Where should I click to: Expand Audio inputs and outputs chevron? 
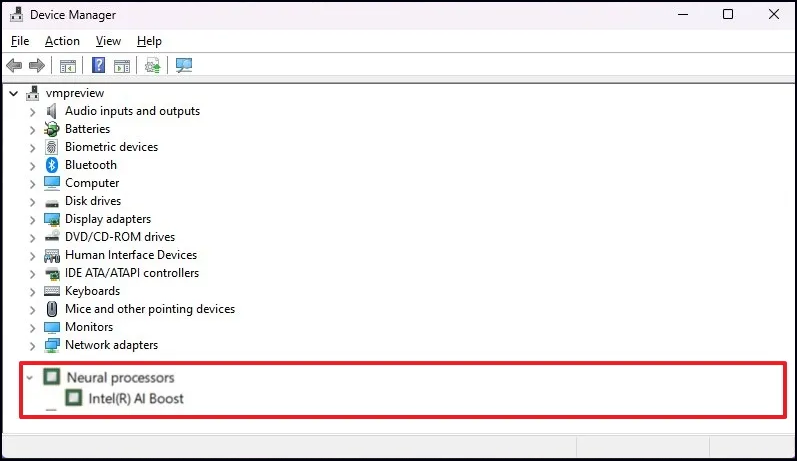coord(33,112)
